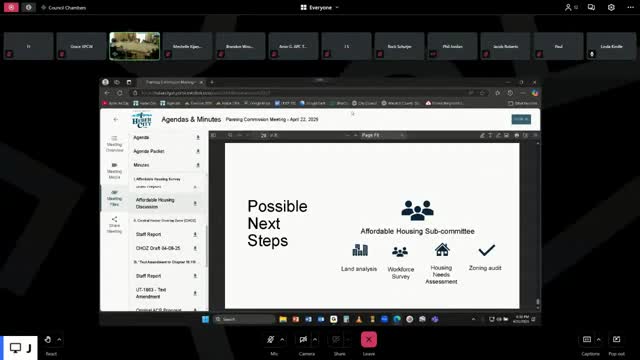Expand the React options arrow
Viewport: 640px width, 360px height.
coord(60,340)
